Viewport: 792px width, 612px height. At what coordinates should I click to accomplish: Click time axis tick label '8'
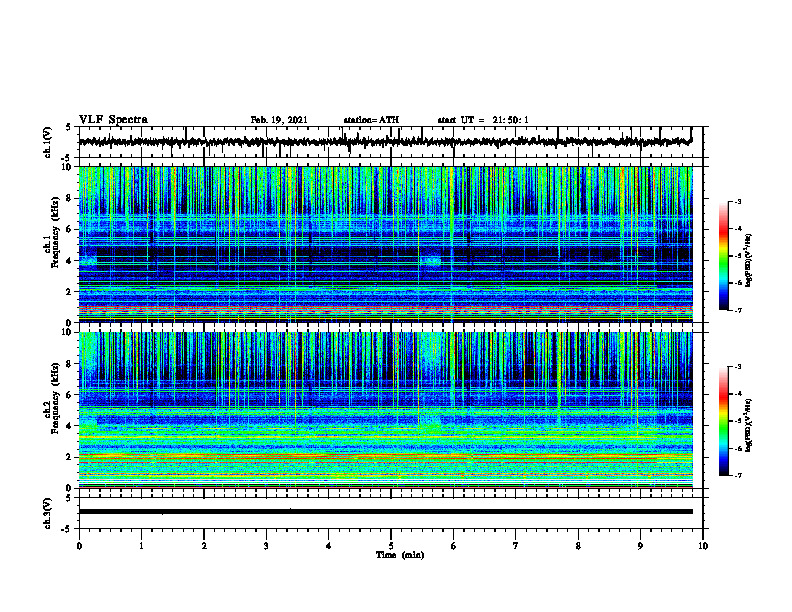tap(578, 546)
